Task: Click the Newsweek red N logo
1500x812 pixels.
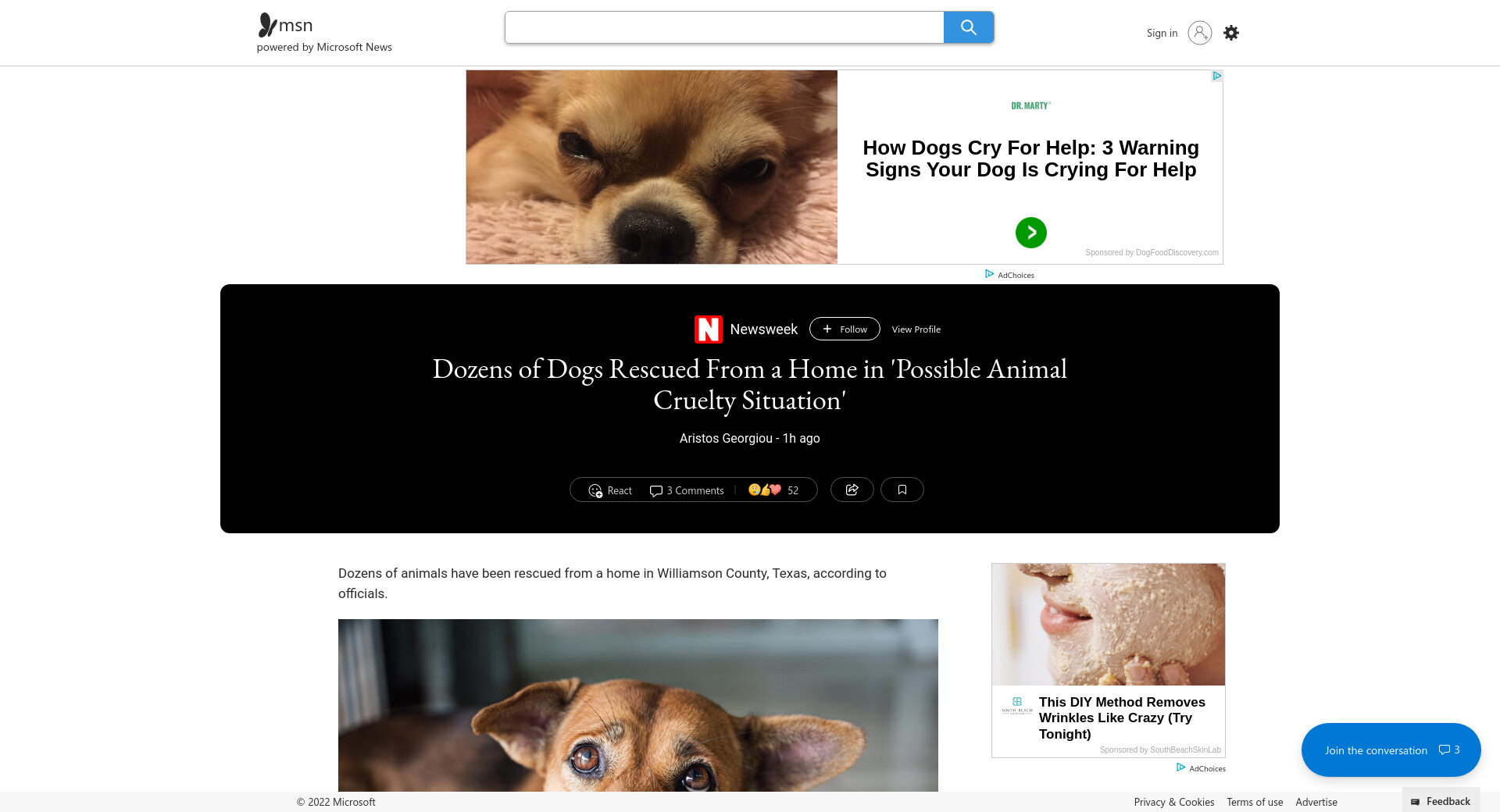Action: [x=708, y=329]
